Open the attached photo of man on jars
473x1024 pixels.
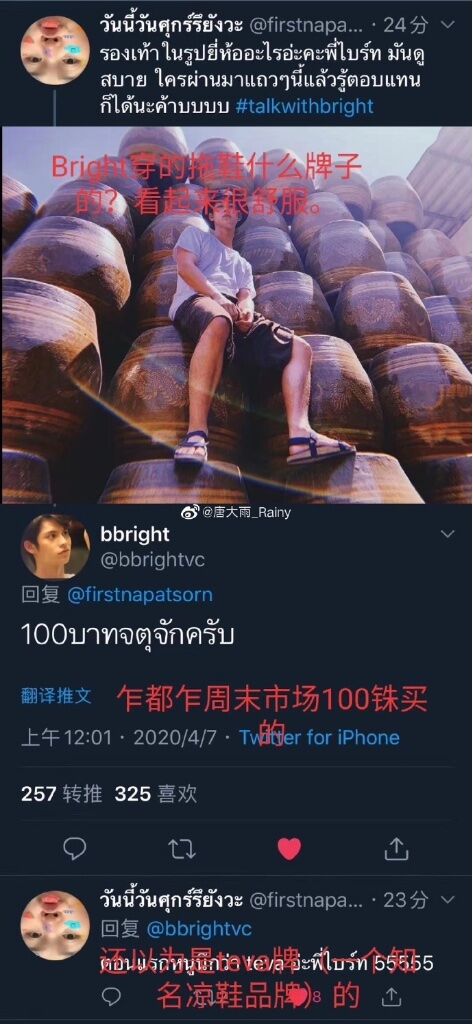(x=236, y=315)
